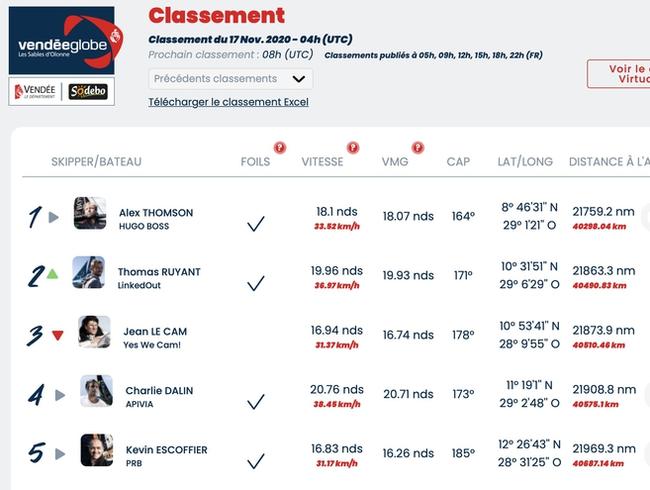Sort by the SKIPPER/BATEAU column header
This screenshot has height=490, width=650.
[96, 162]
